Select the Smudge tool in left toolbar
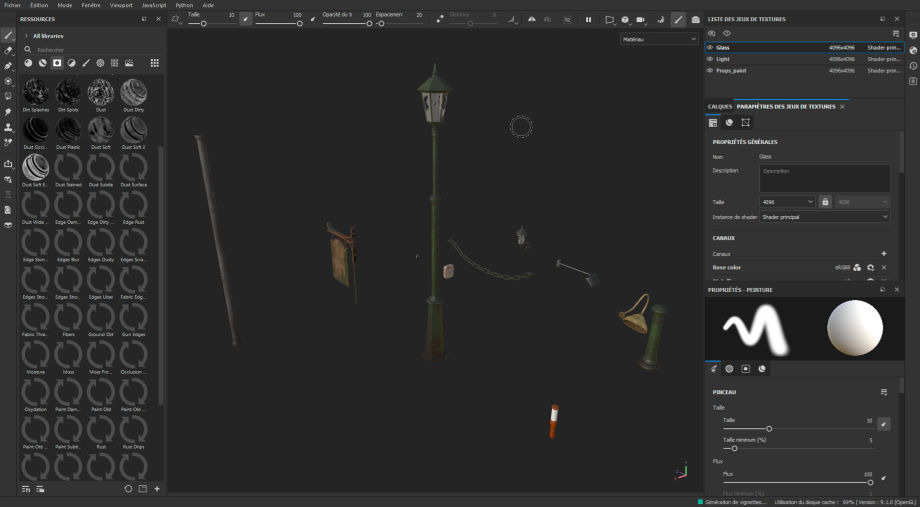 [x=8, y=111]
